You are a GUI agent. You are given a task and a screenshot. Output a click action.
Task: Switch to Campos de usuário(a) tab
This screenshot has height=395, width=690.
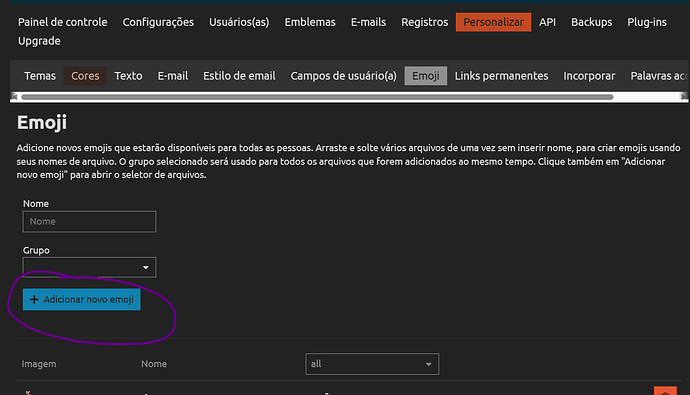(x=344, y=76)
